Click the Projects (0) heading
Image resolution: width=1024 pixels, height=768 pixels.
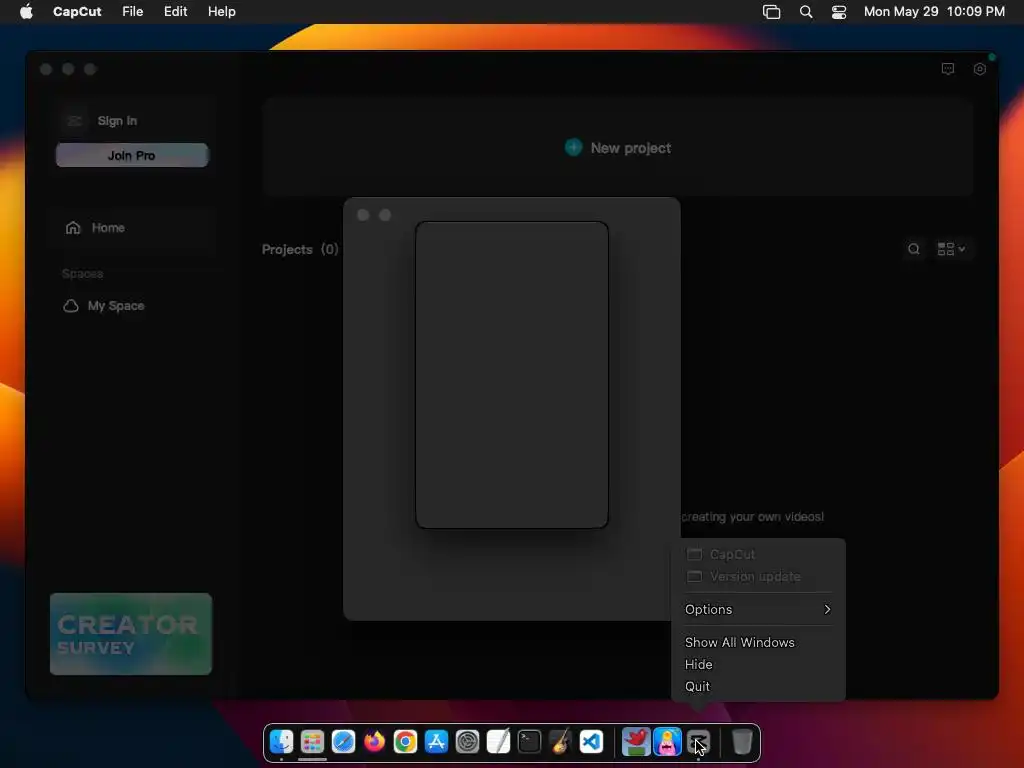tap(300, 249)
